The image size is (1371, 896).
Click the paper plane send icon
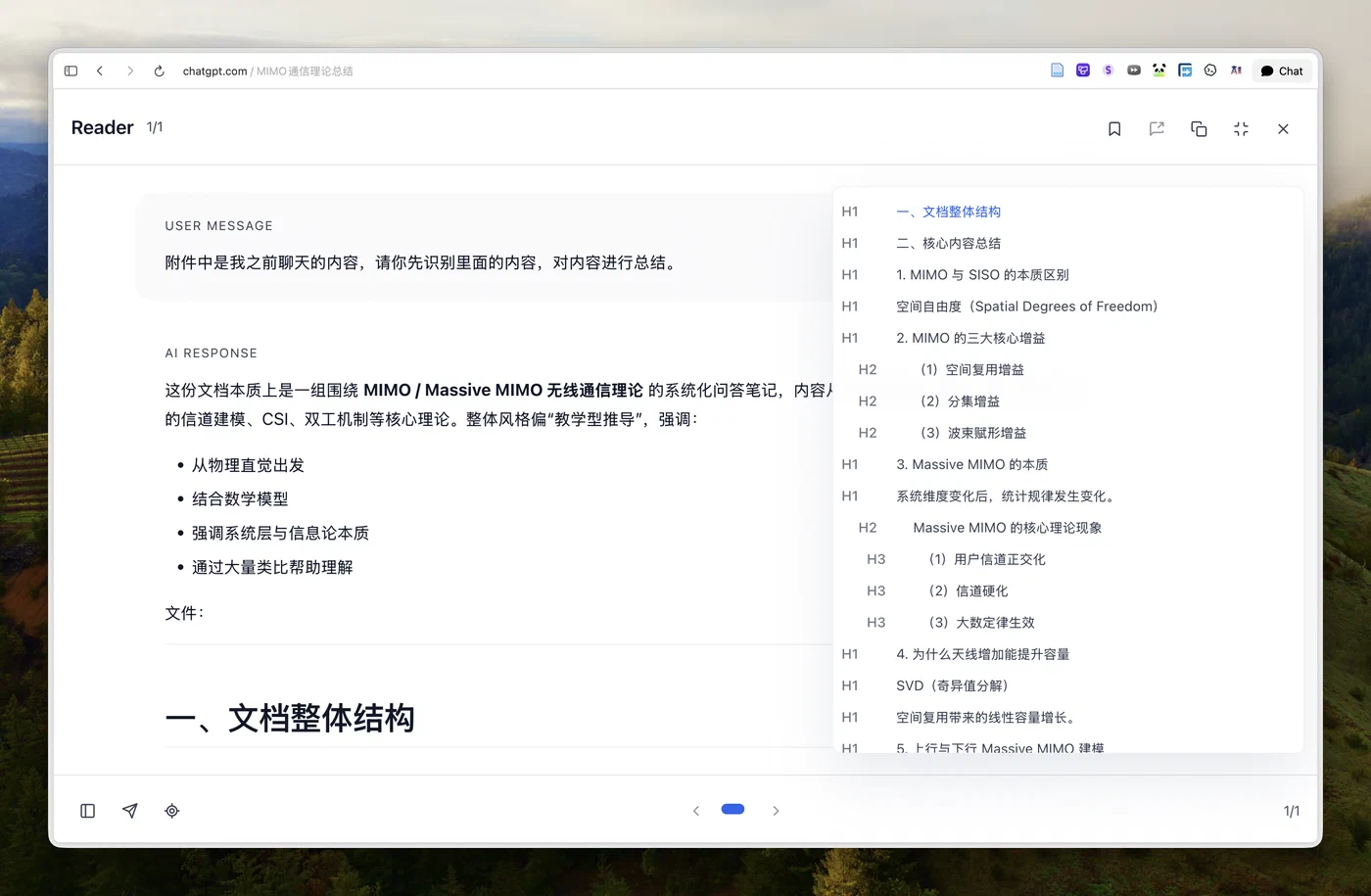point(129,811)
